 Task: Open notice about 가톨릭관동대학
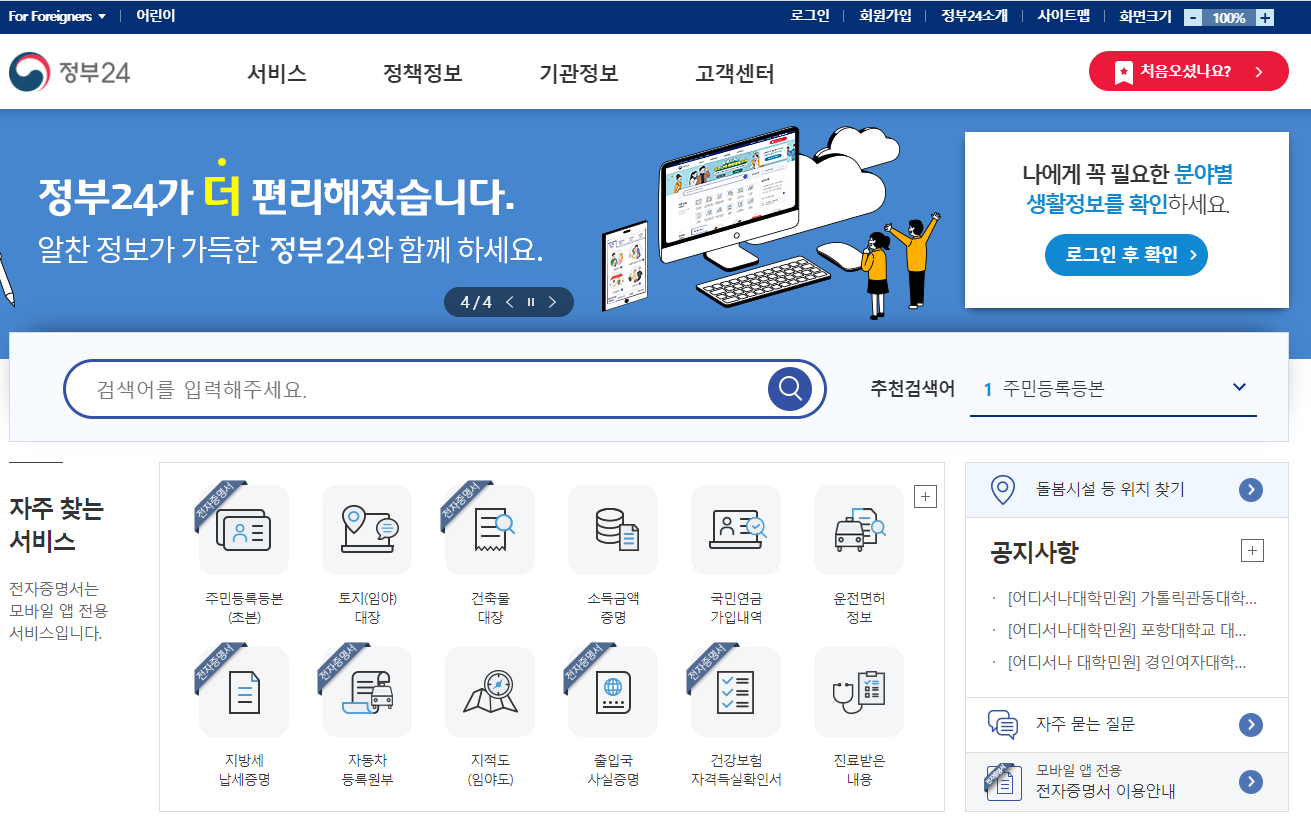tap(1132, 599)
